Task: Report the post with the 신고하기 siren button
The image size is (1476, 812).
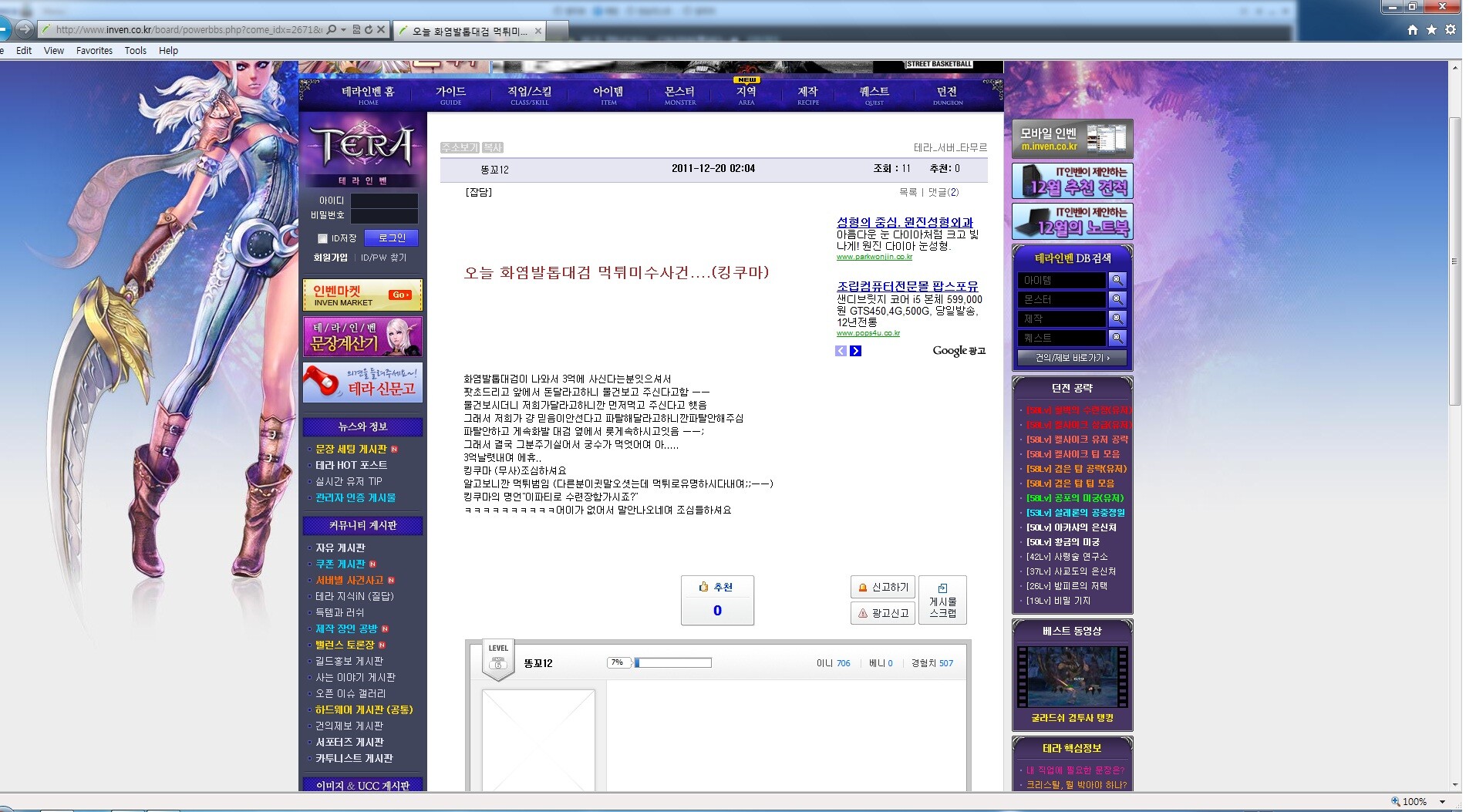Action: [x=882, y=588]
